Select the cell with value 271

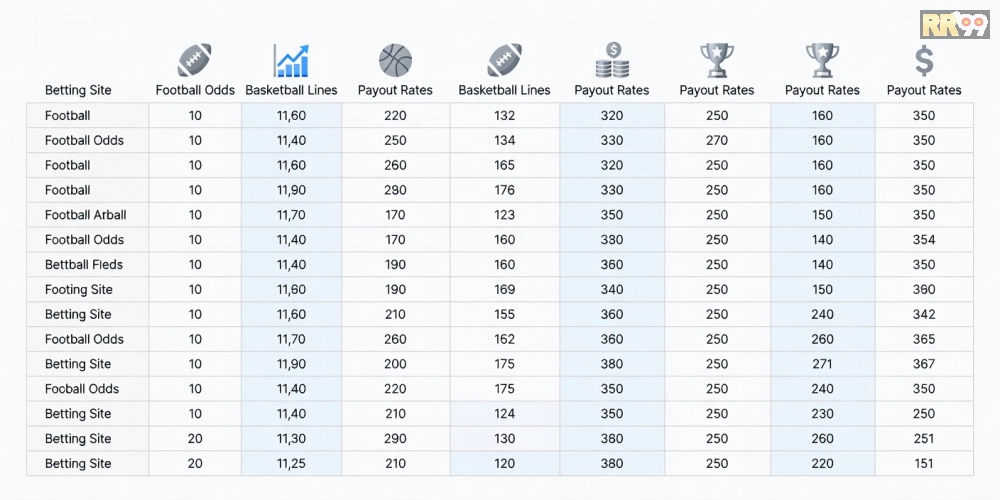823,364
